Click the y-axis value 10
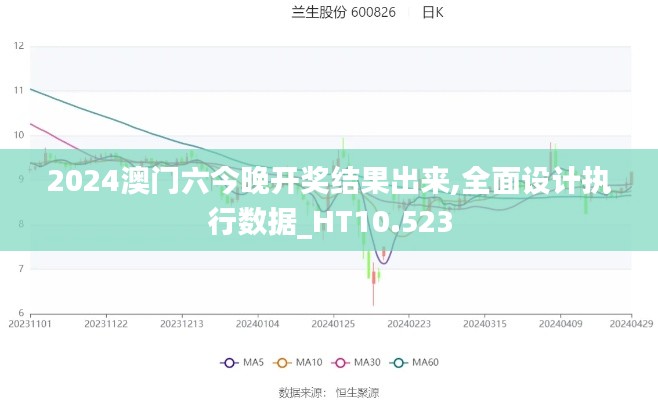Image resolution: width=658 pixels, height=400 pixels. coord(19,135)
